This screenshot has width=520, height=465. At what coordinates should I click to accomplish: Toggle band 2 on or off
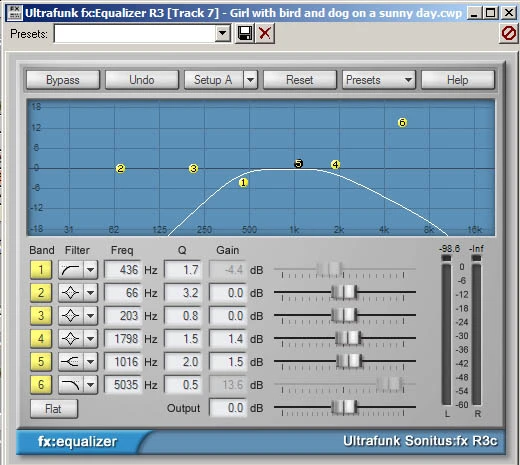pos(41,293)
